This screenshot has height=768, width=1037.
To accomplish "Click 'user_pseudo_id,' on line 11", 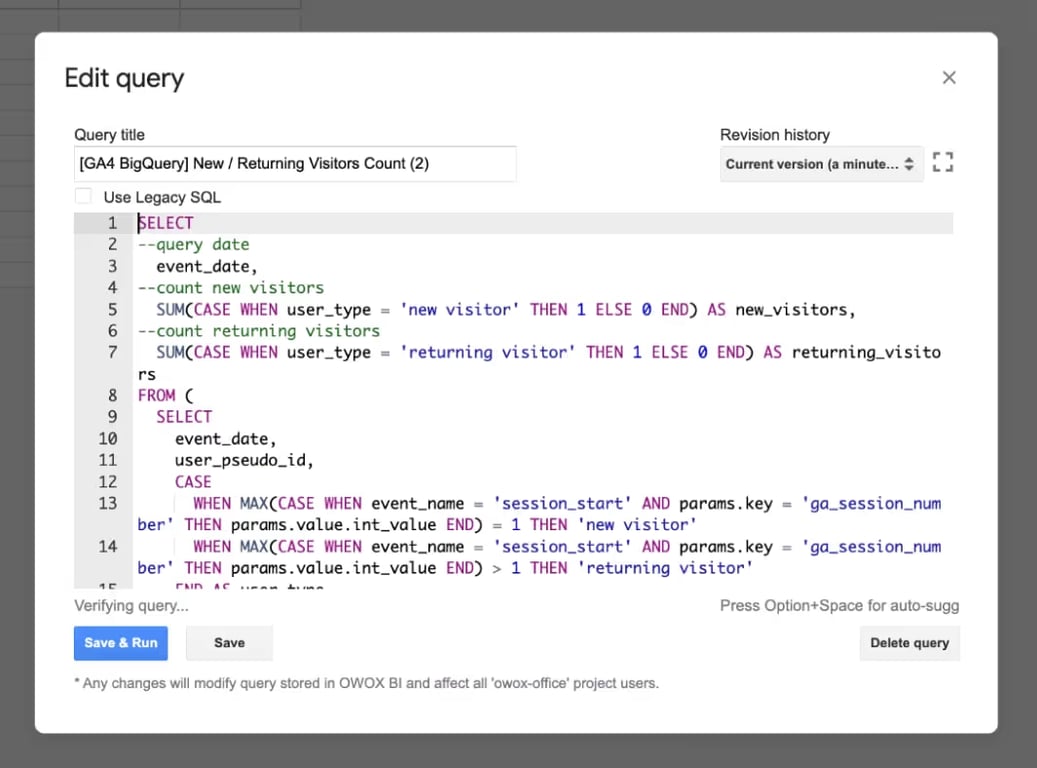I will [x=244, y=460].
